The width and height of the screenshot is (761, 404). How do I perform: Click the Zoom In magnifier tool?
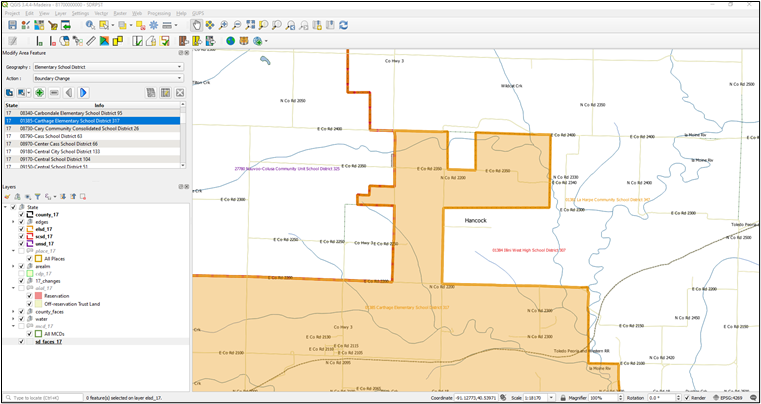click(223, 25)
